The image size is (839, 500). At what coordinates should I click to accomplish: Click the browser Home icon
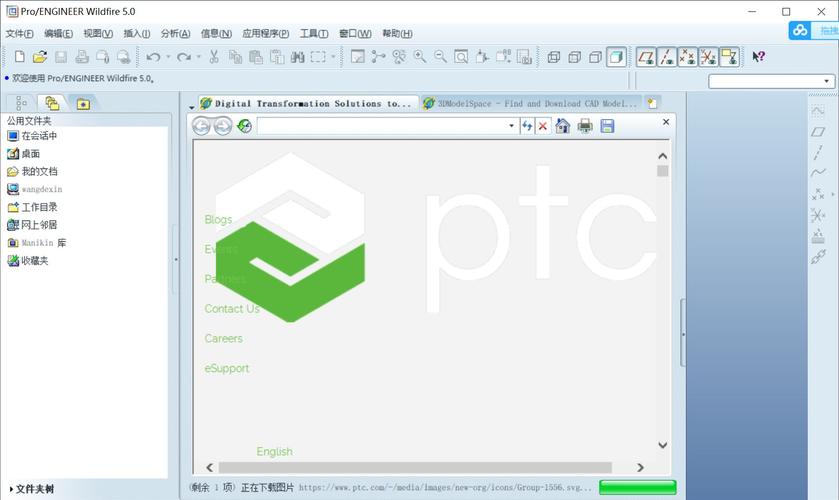click(562, 126)
